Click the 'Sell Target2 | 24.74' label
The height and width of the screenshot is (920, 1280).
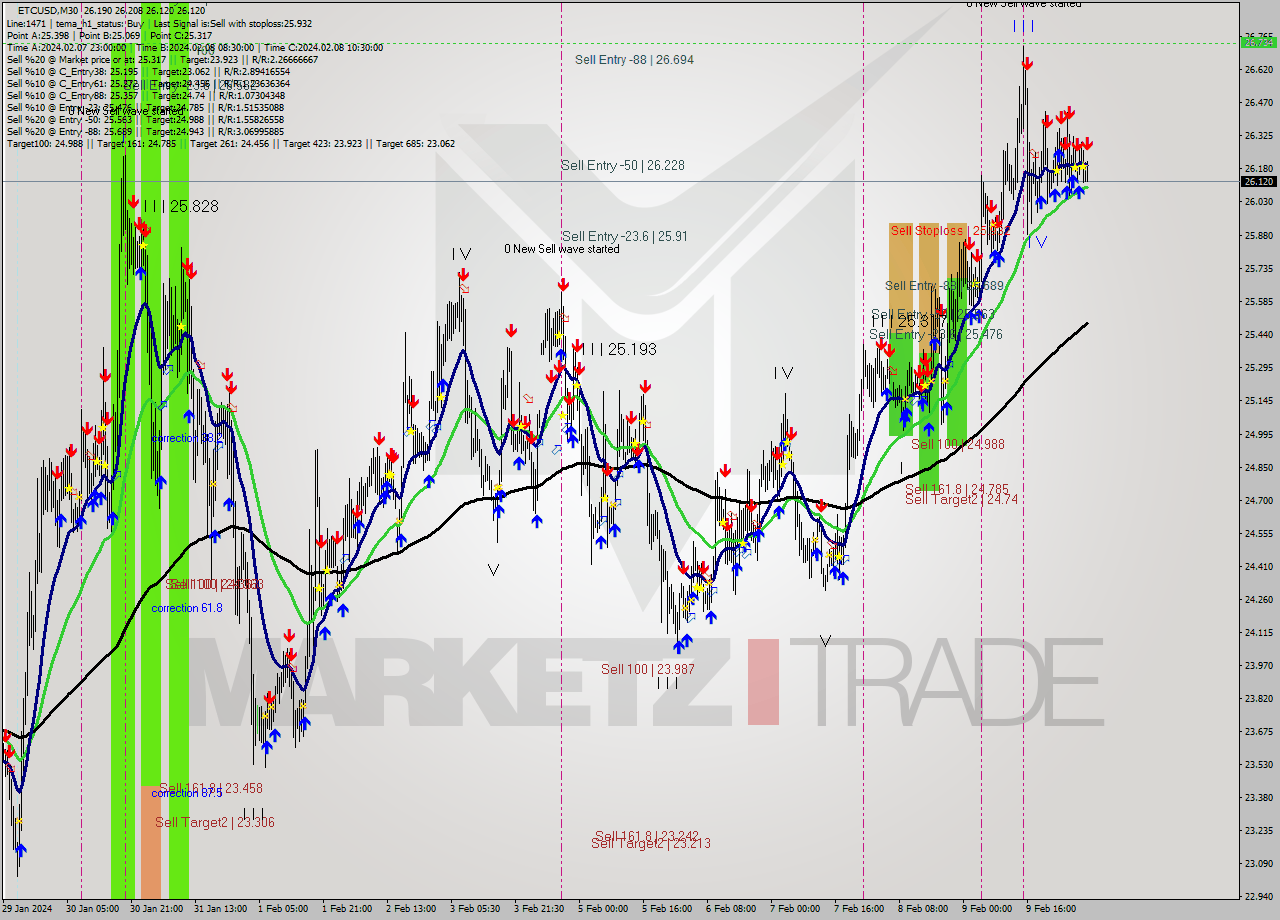coord(962,499)
